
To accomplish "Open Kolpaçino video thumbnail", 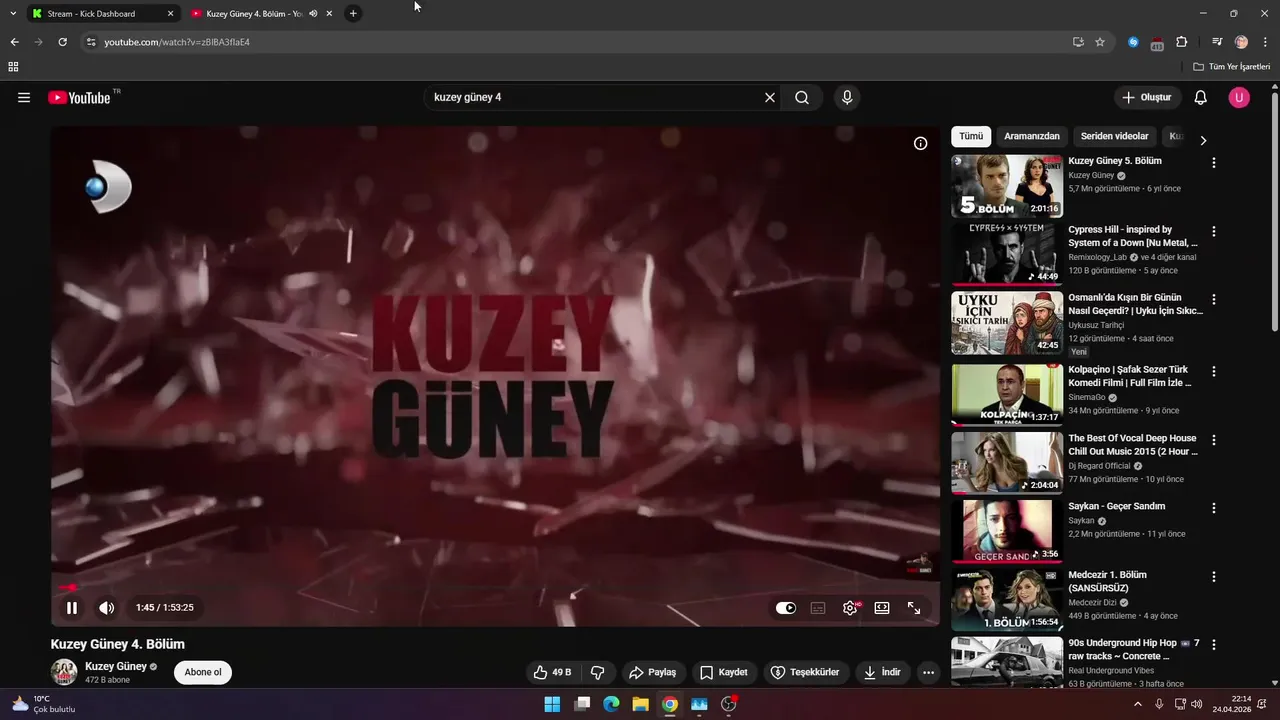I will [x=1006, y=394].
